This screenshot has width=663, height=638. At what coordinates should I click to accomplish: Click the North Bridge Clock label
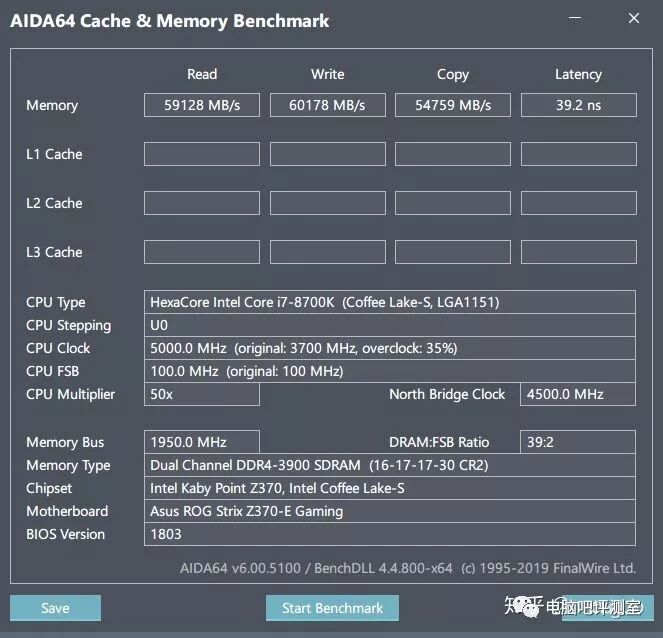(447, 394)
